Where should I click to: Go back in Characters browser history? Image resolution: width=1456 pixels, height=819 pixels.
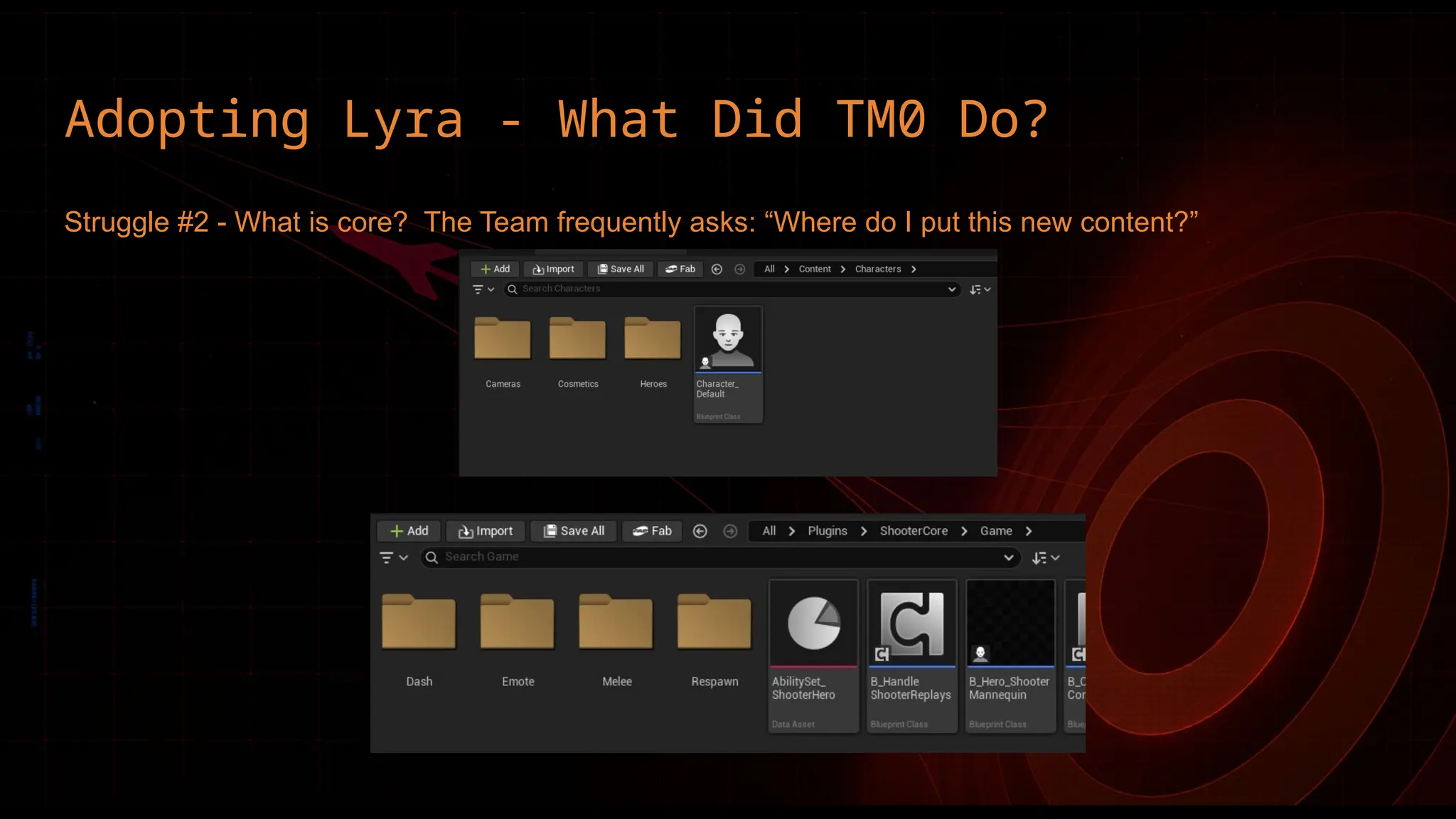point(717,269)
